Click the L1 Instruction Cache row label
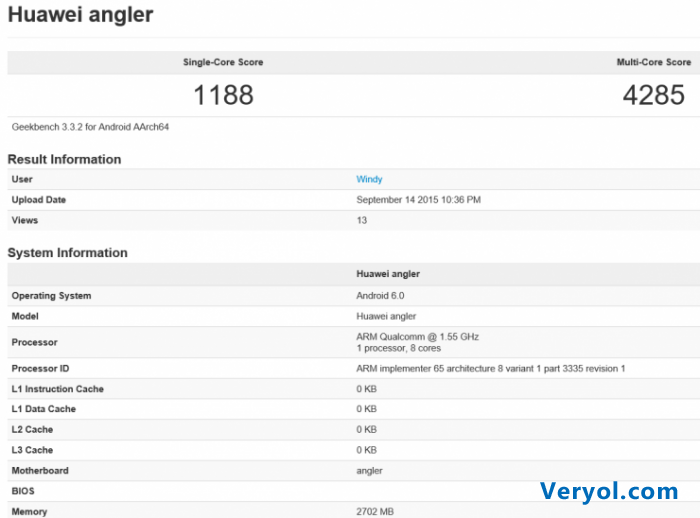 pyautogui.click(x=58, y=389)
